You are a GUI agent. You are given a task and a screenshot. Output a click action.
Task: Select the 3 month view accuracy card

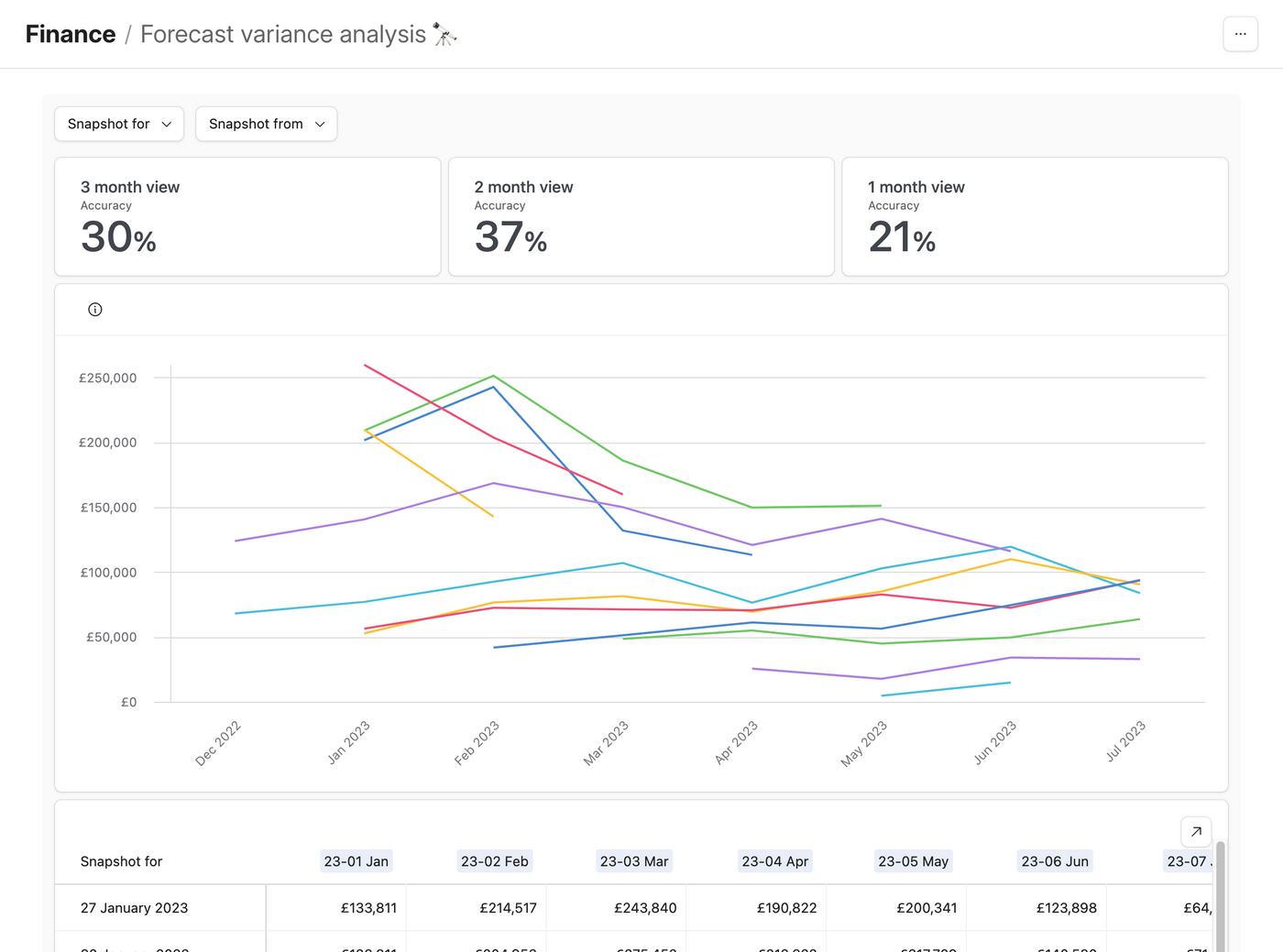click(247, 216)
